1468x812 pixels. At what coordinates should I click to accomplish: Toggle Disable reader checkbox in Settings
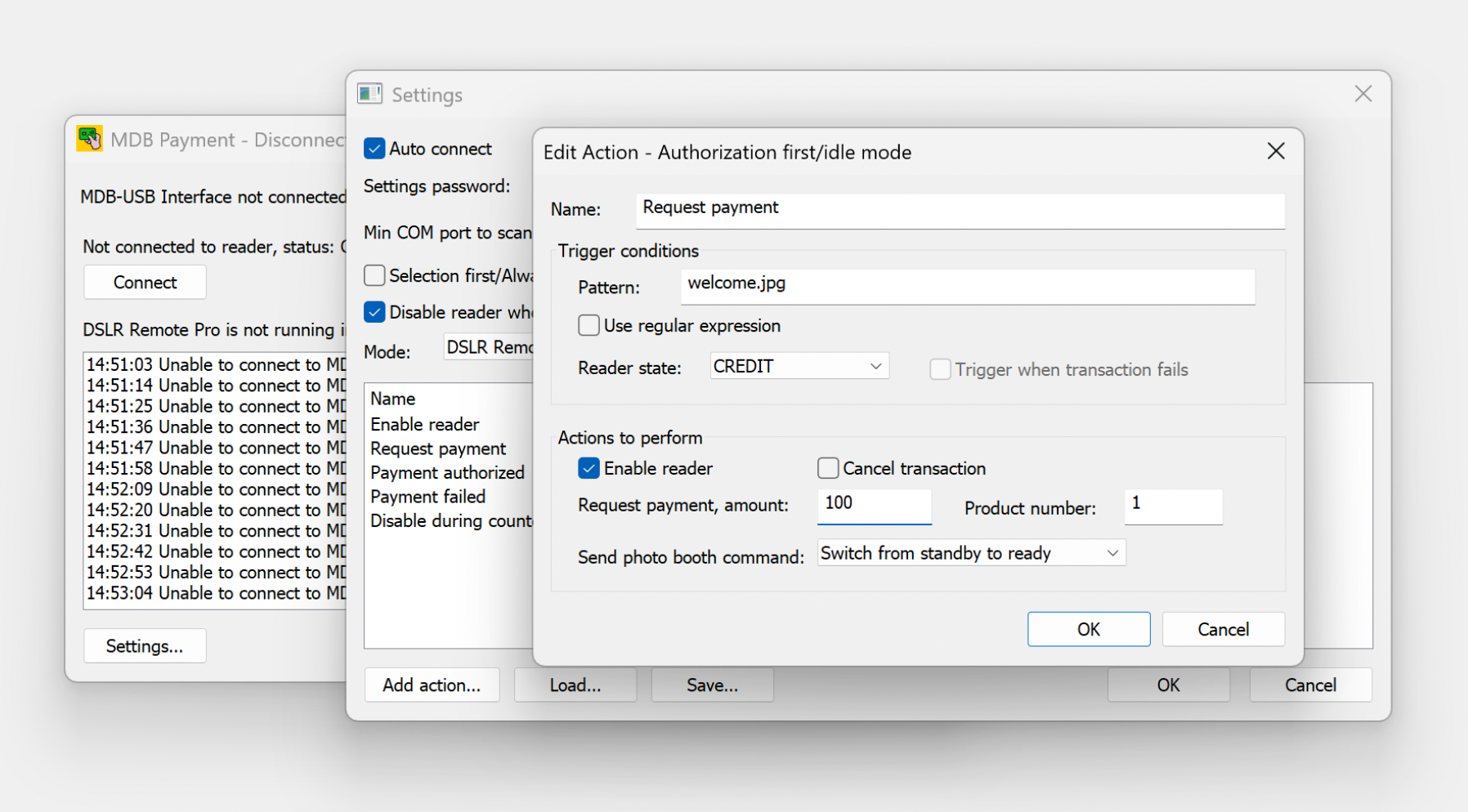[x=374, y=312]
